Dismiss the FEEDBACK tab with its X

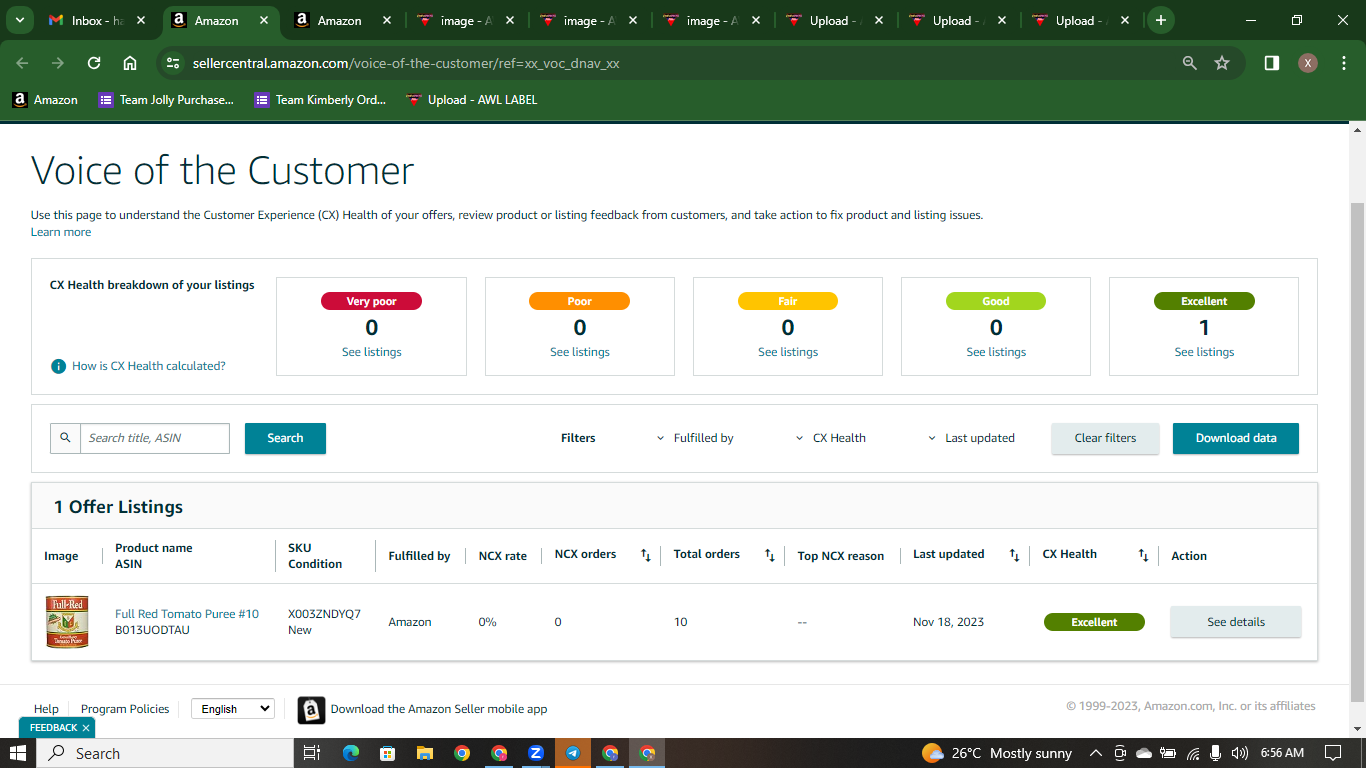point(86,728)
